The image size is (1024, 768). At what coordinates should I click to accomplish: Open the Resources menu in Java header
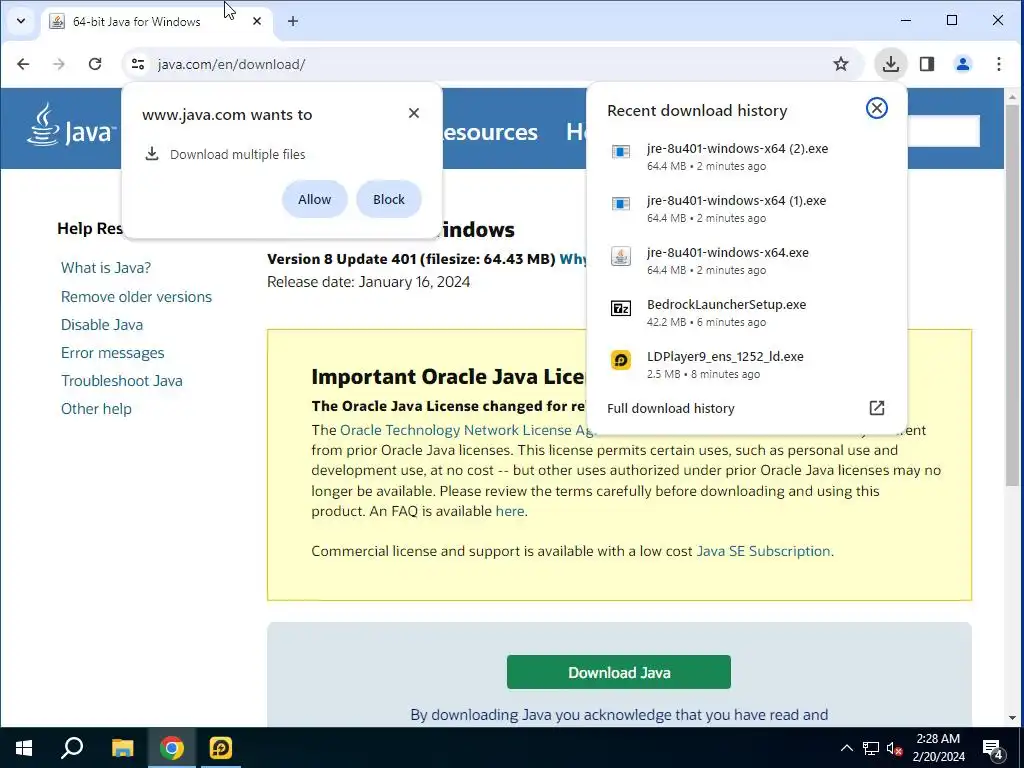coord(490,132)
